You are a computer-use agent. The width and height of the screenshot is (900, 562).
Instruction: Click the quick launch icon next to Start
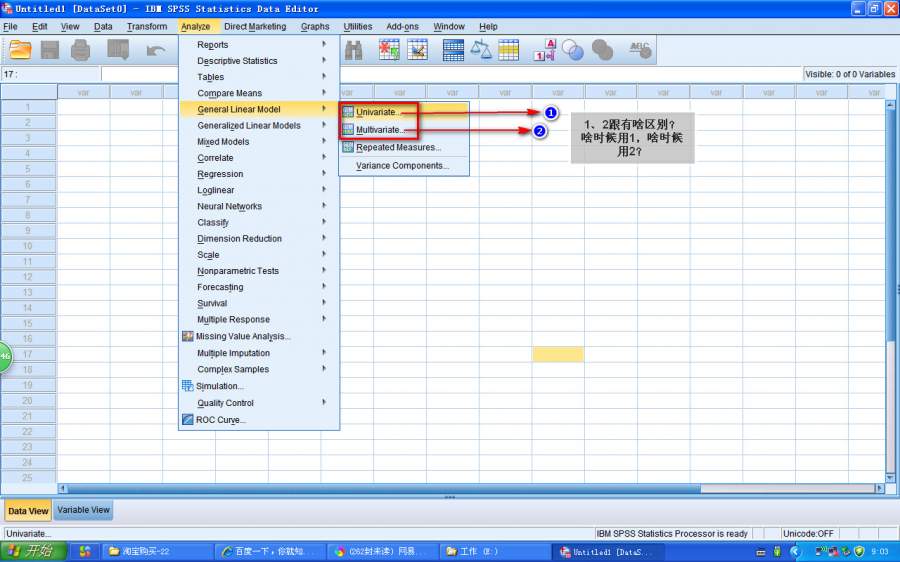(x=85, y=552)
